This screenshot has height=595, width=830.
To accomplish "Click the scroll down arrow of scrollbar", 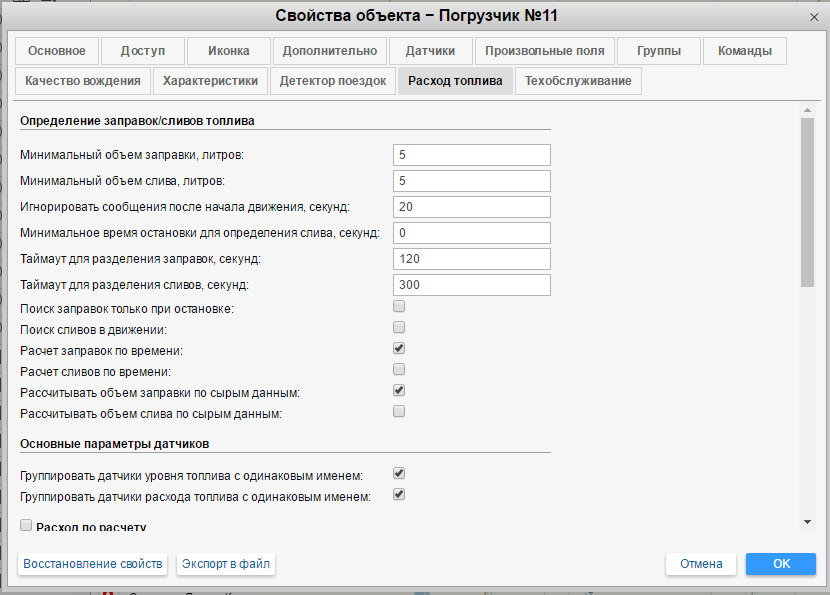I will (x=807, y=522).
